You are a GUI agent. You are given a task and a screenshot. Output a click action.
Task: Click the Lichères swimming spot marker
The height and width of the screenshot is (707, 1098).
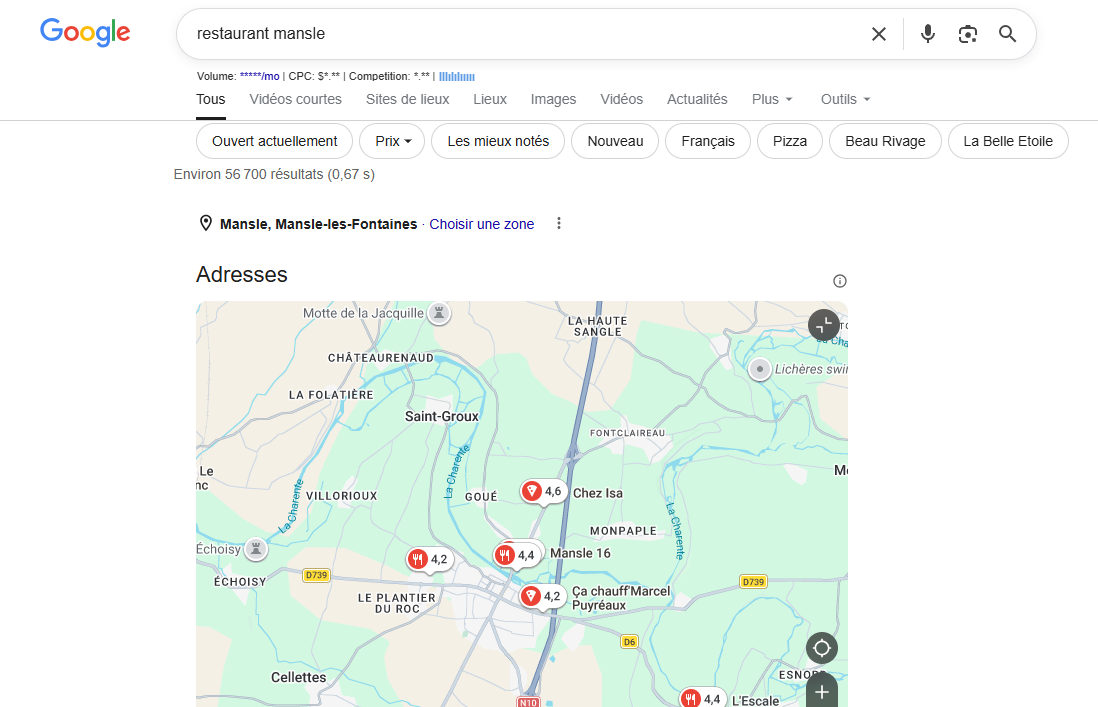tap(760, 369)
